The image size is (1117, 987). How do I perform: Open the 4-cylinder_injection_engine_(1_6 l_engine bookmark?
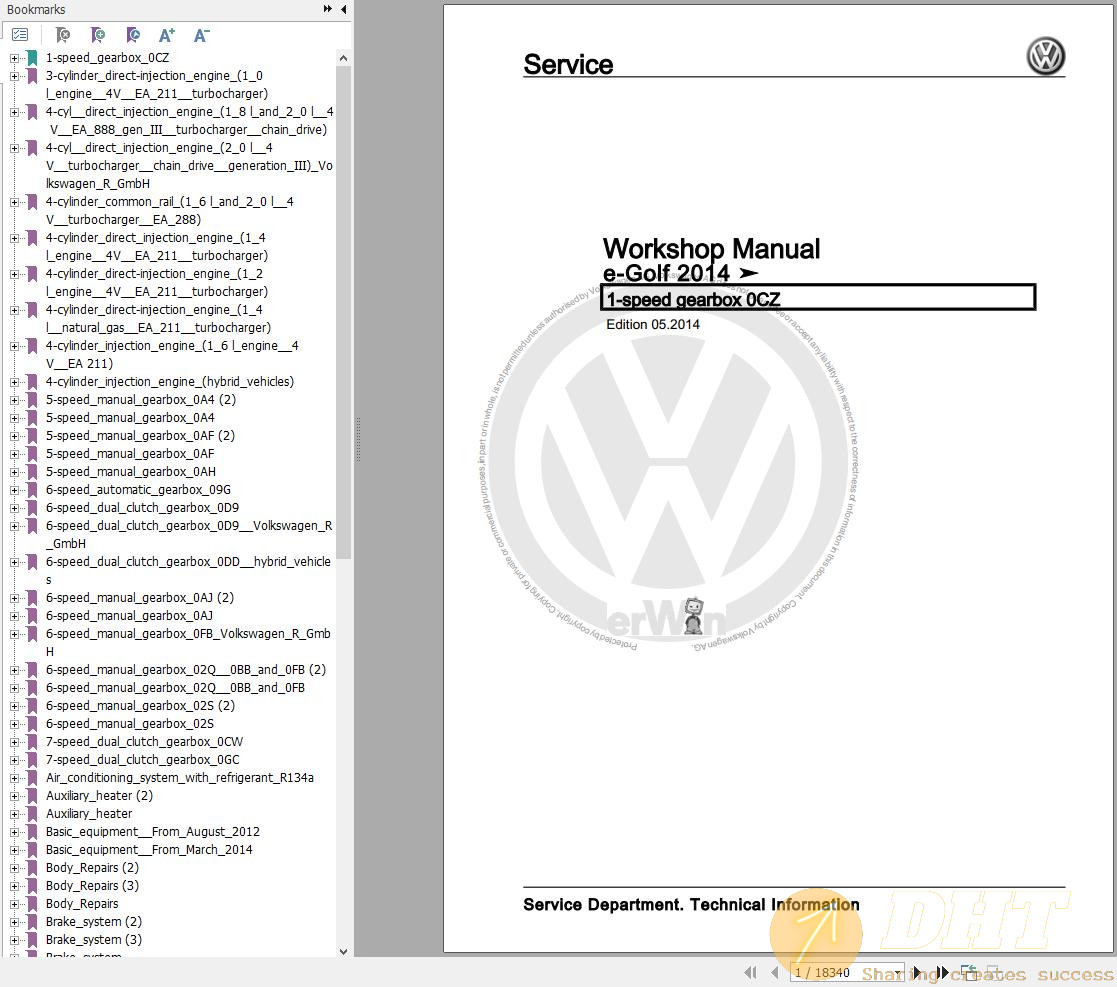(x=172, y=355)
